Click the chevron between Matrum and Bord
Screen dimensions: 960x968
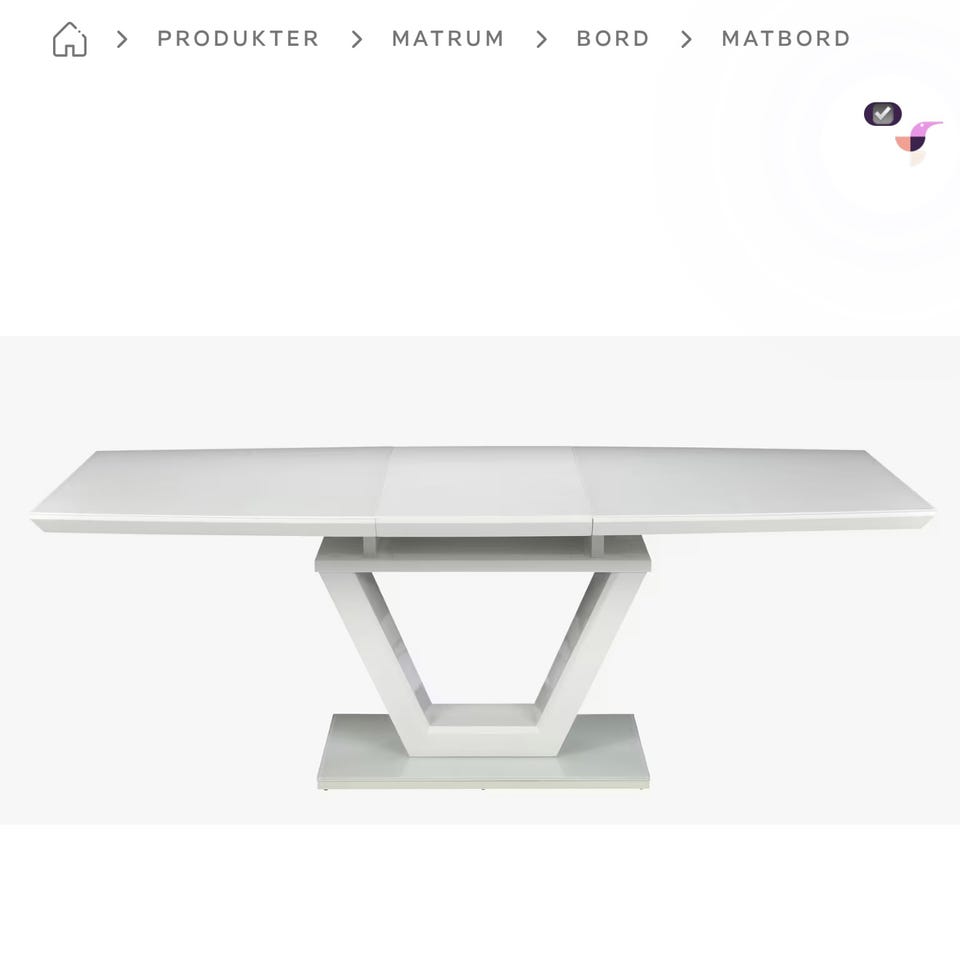(x=541, y=40)
